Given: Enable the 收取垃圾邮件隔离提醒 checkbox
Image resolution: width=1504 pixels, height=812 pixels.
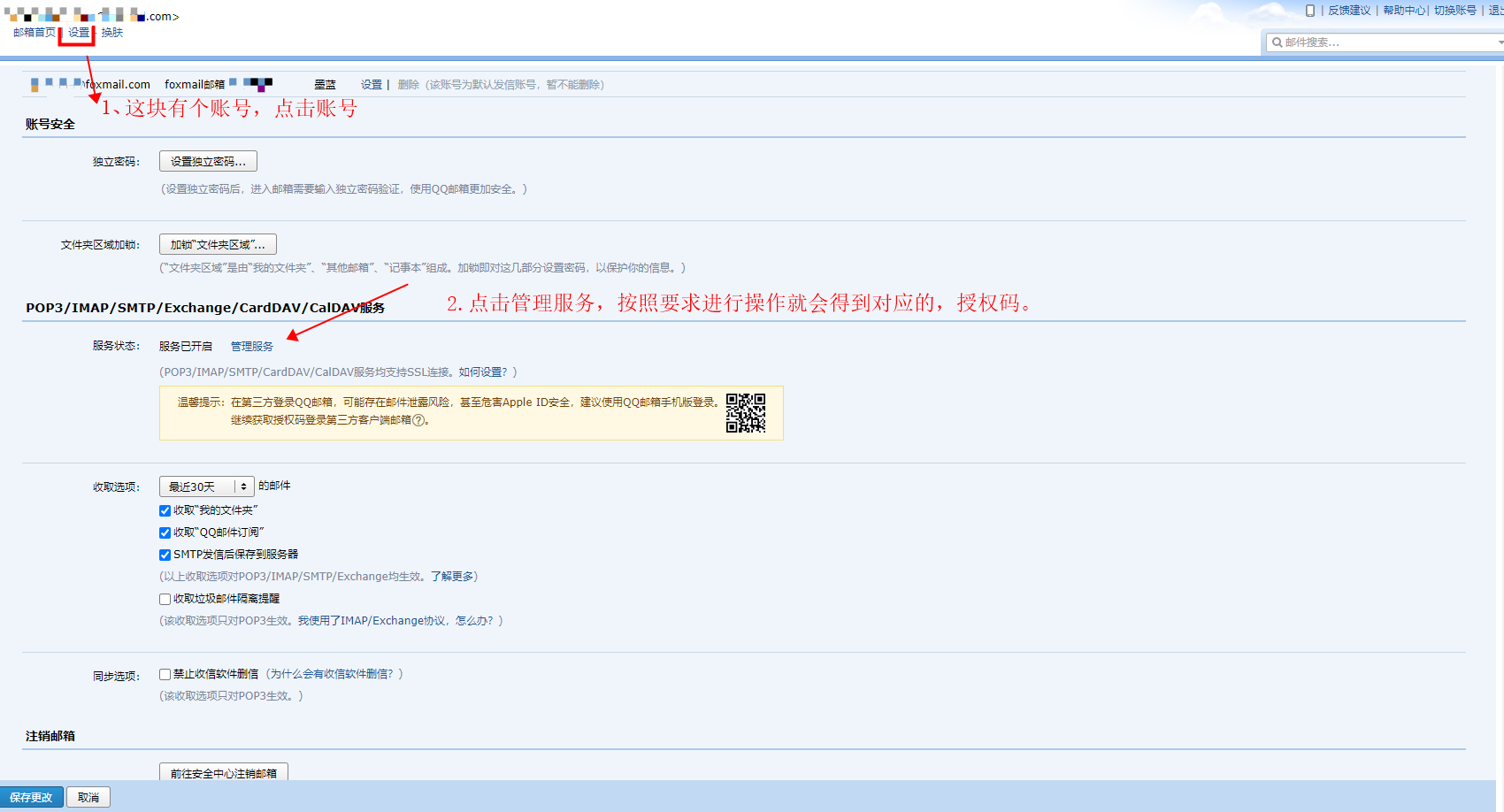Looking at the screenshot, I should 165,599.
